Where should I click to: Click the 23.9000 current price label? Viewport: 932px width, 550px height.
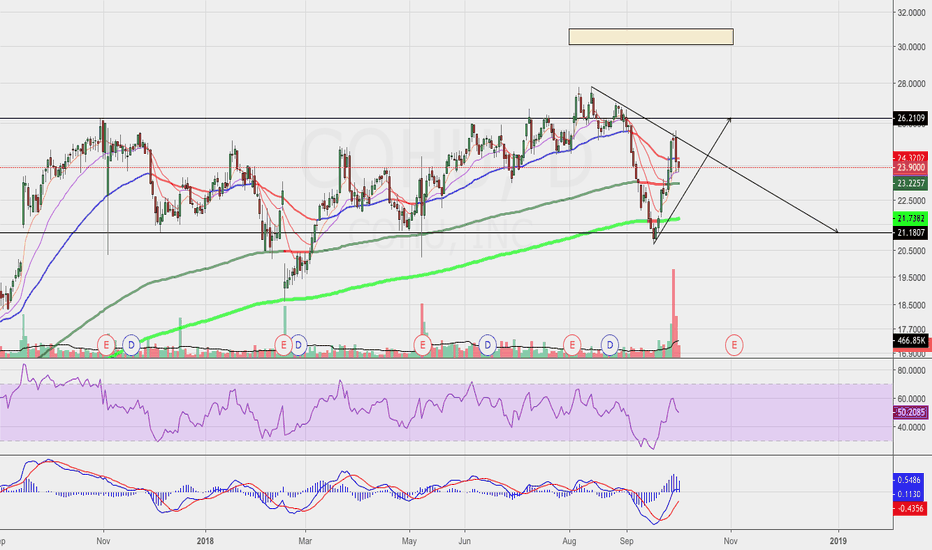point(911,168)
